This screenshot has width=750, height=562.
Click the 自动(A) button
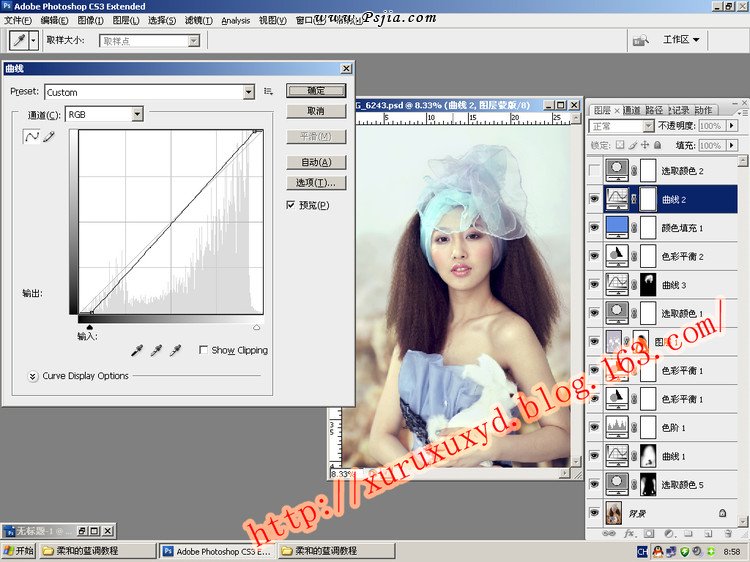[x=316, y=162]
